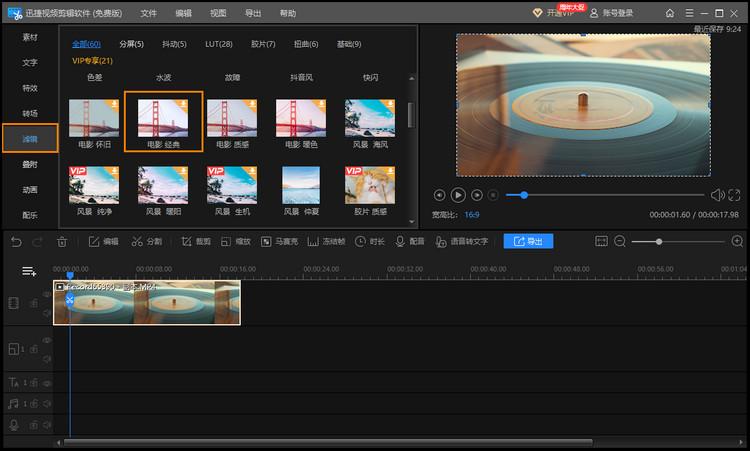Screen dimensions: 750x451
Task: Switch to 配乐 music sidebar tab
Action: click(x=30, y=215)
